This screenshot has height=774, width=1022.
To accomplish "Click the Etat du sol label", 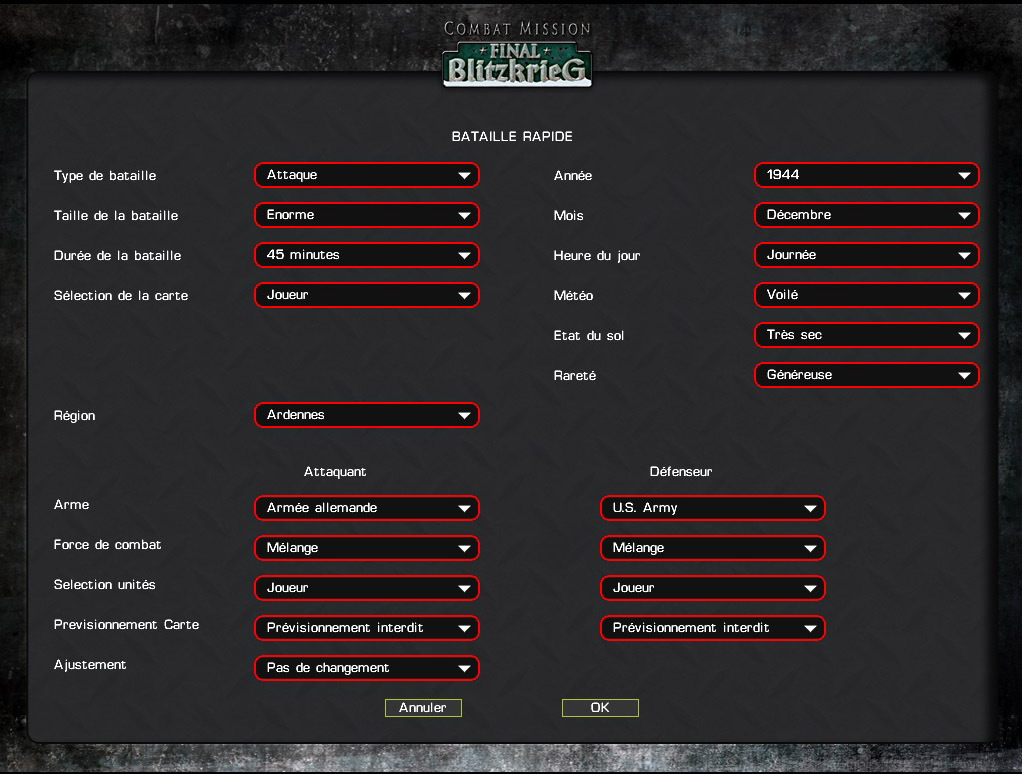I will tap(589, 336).
